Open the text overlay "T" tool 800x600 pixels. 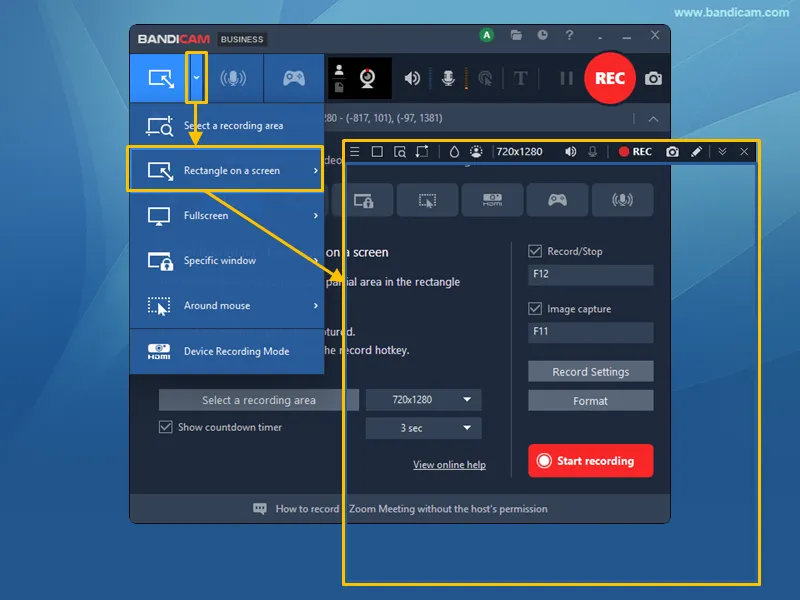[520, 78]
